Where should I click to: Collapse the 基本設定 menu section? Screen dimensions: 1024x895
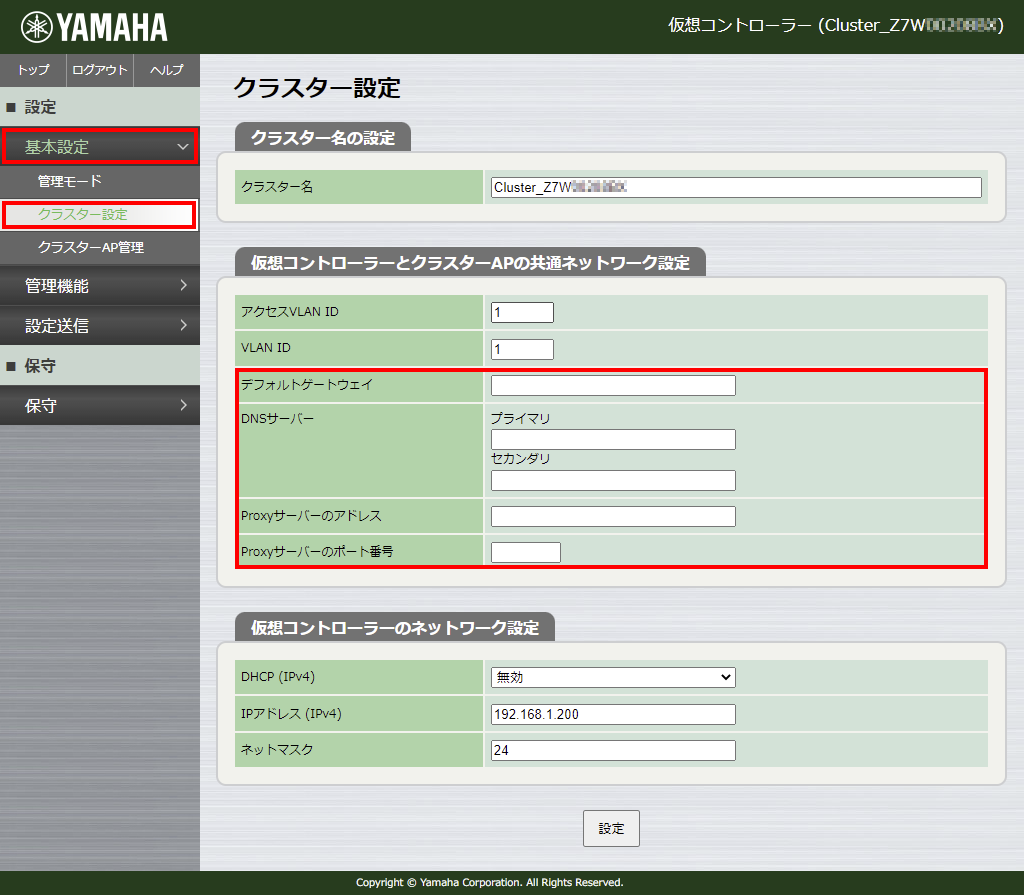[x=99, y=147]
